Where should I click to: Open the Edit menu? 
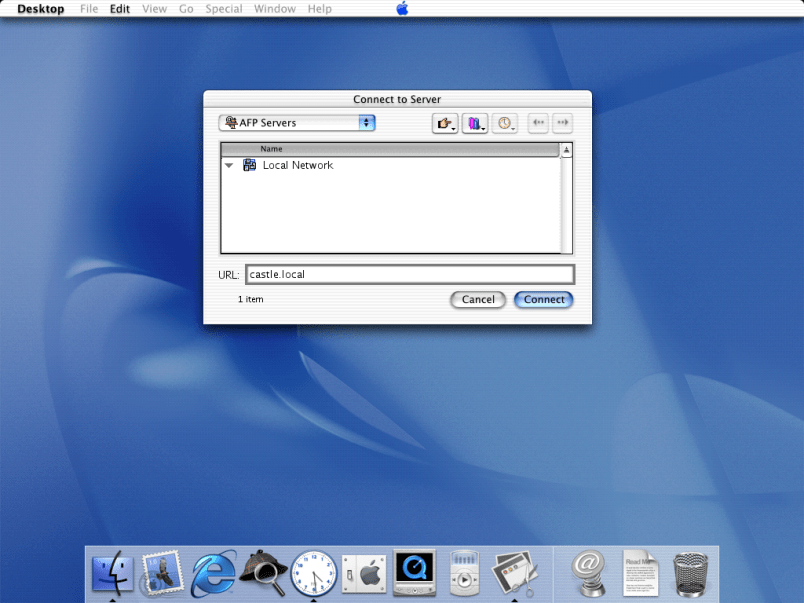point(120,9)
